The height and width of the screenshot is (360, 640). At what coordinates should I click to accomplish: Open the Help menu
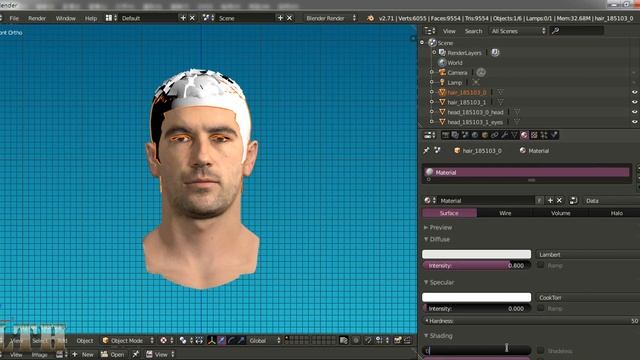point(91,18)
